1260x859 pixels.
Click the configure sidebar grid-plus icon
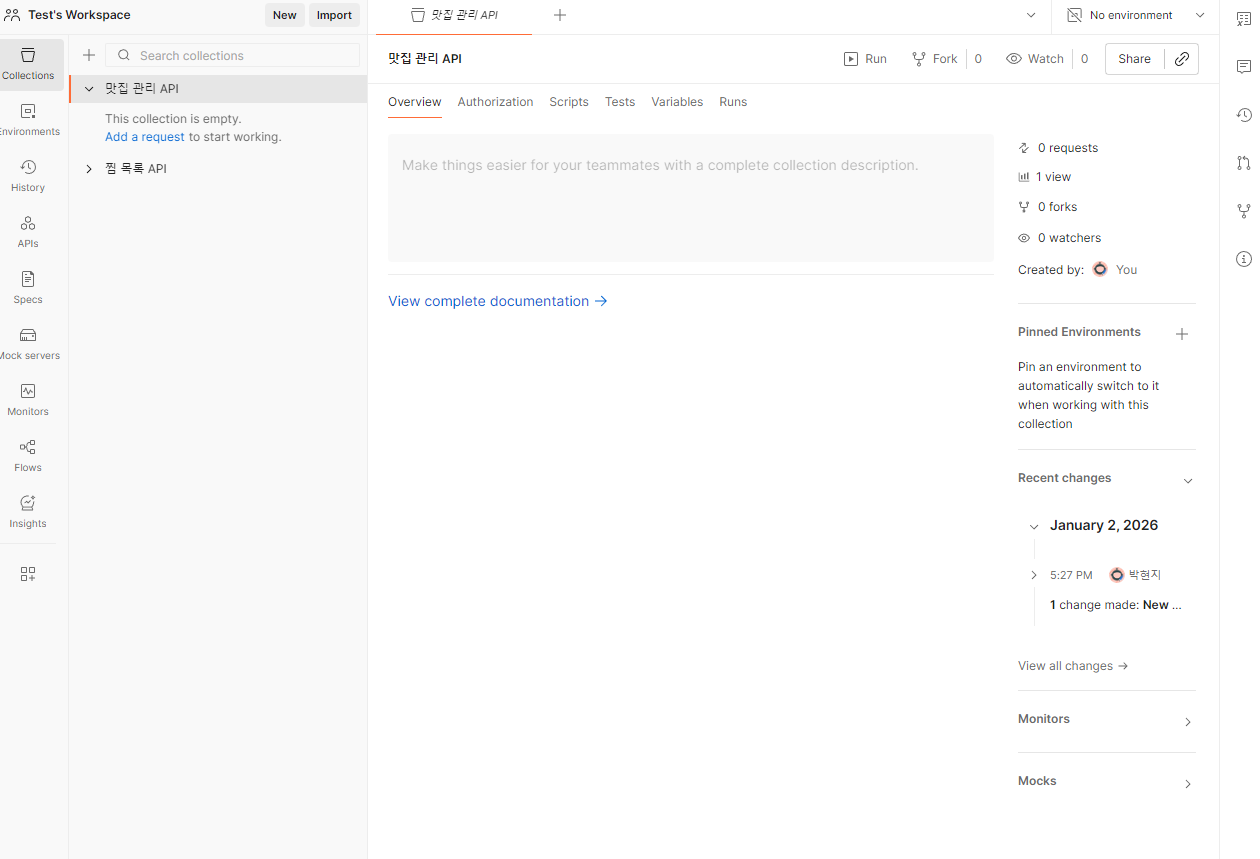28,574
